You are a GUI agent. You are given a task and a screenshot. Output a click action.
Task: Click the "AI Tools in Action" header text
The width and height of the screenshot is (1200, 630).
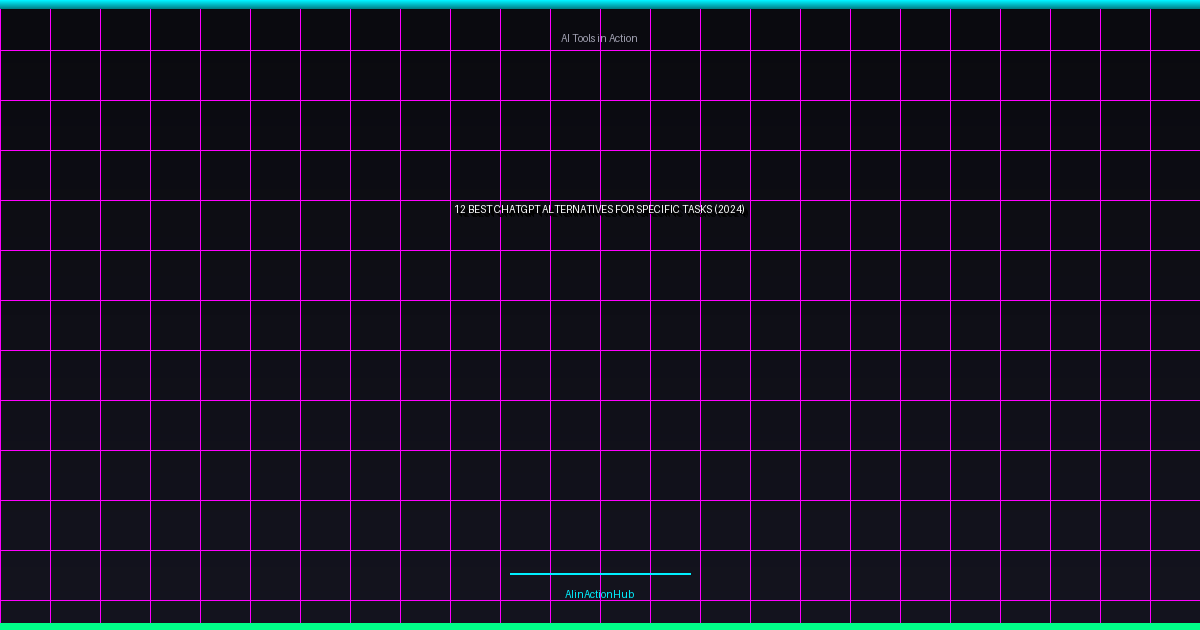pyautogui.click(x=599, y=38)
